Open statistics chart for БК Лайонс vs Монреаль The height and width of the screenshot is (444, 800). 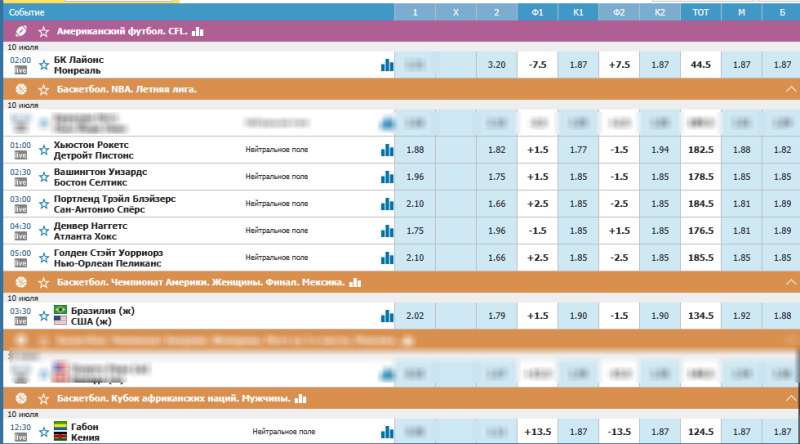(x=386, y=65)
